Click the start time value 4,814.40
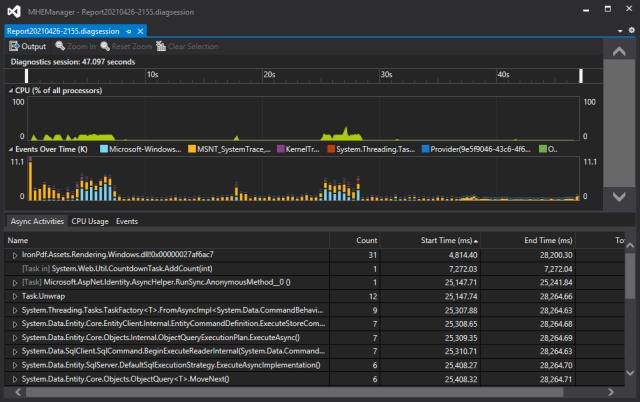Screen dimensions: 640x402 click(463, 255)
